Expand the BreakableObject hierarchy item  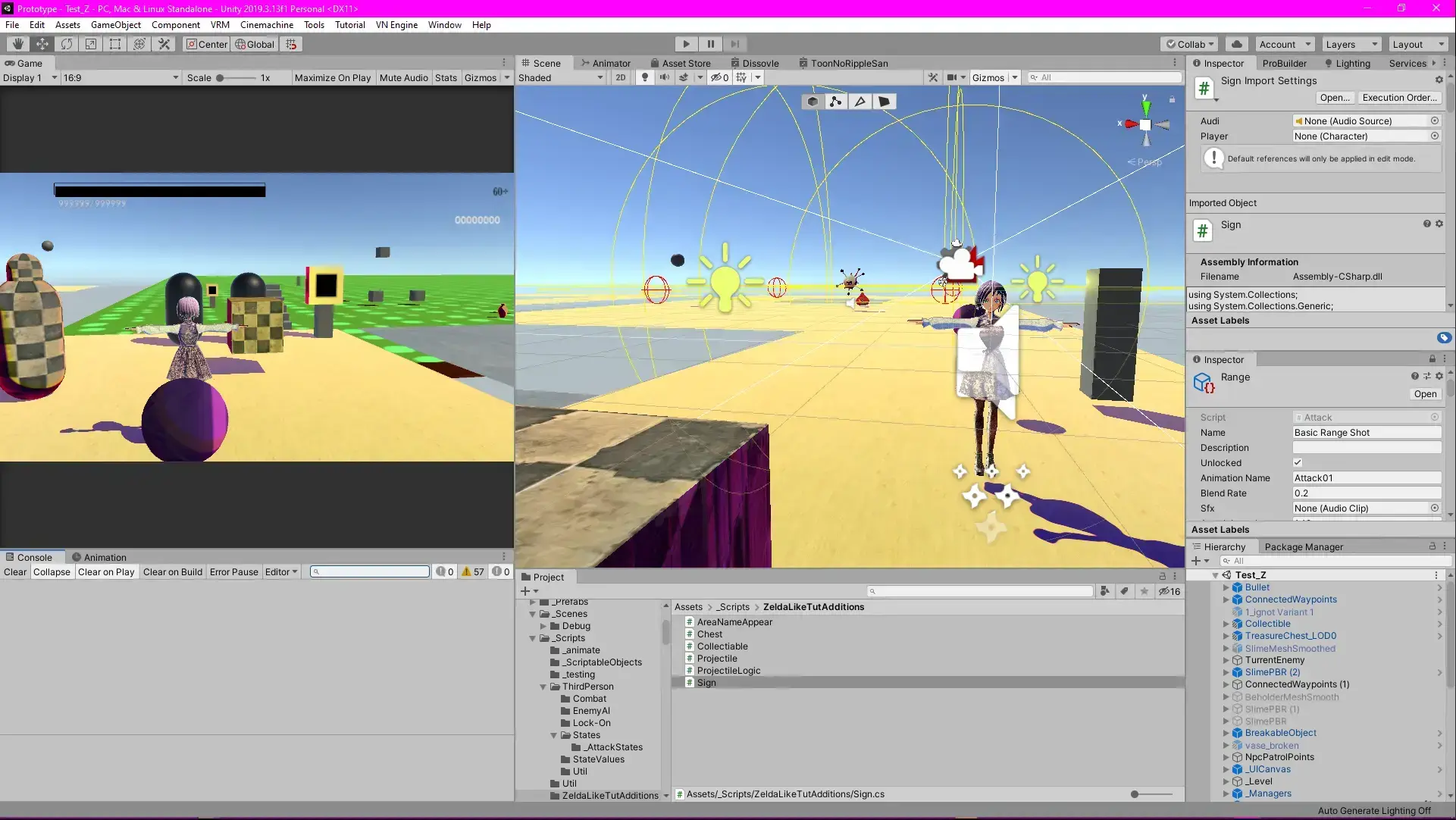pyautogui.click(x=1226, y=733)
